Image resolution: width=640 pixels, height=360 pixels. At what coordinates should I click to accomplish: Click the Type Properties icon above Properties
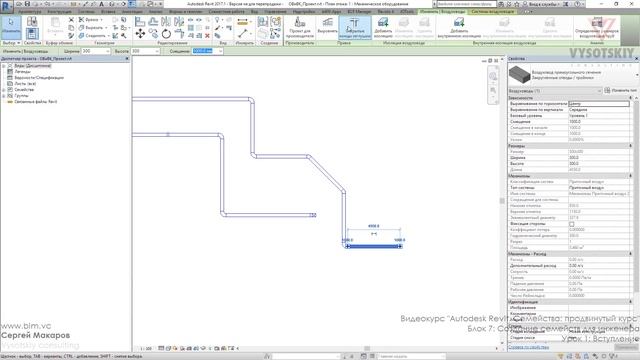click(32, 21)
